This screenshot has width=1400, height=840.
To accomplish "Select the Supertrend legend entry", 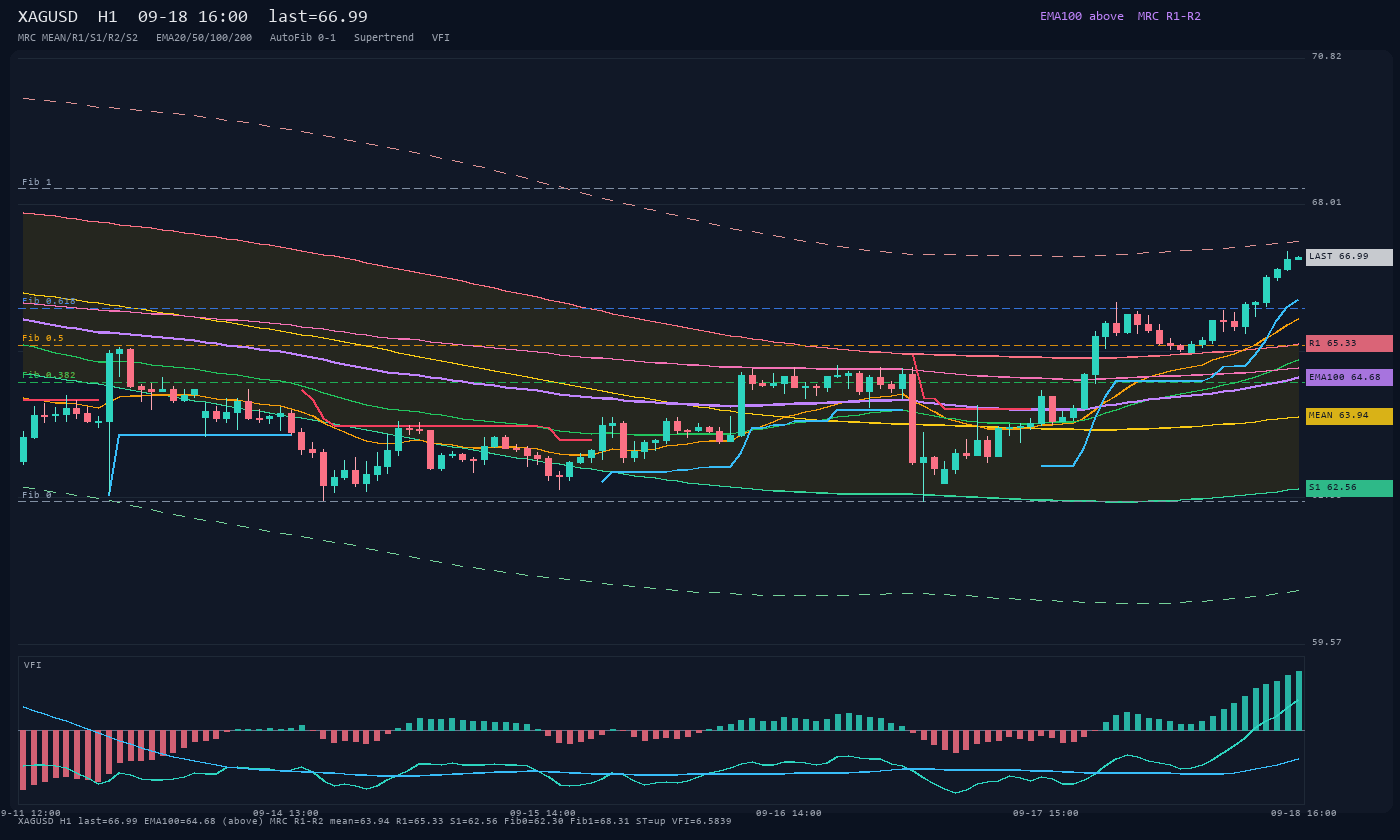I will click(x=384, y=38).
